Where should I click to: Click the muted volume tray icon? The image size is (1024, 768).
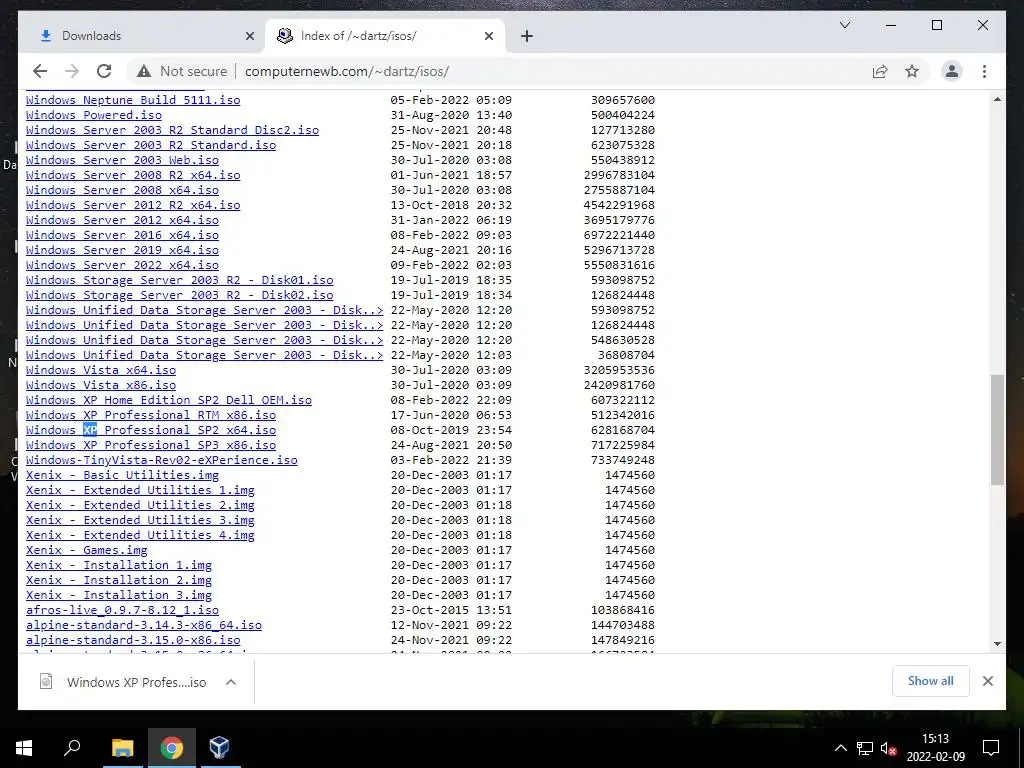click(888, 748)
